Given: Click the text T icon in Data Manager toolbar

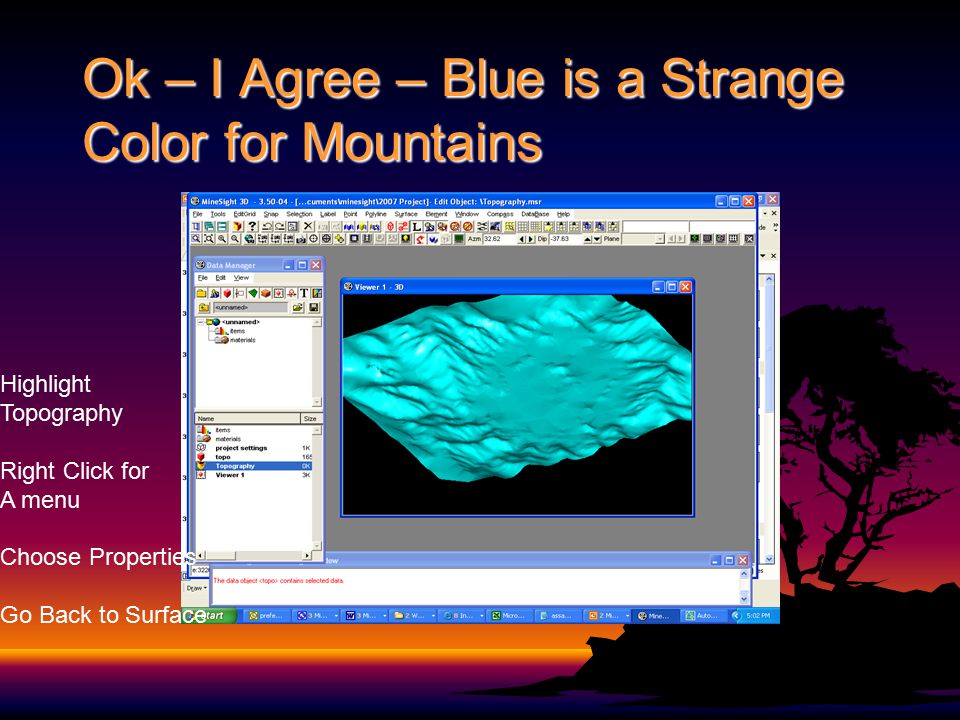Looking at the screenshot, I should [304, 293].
